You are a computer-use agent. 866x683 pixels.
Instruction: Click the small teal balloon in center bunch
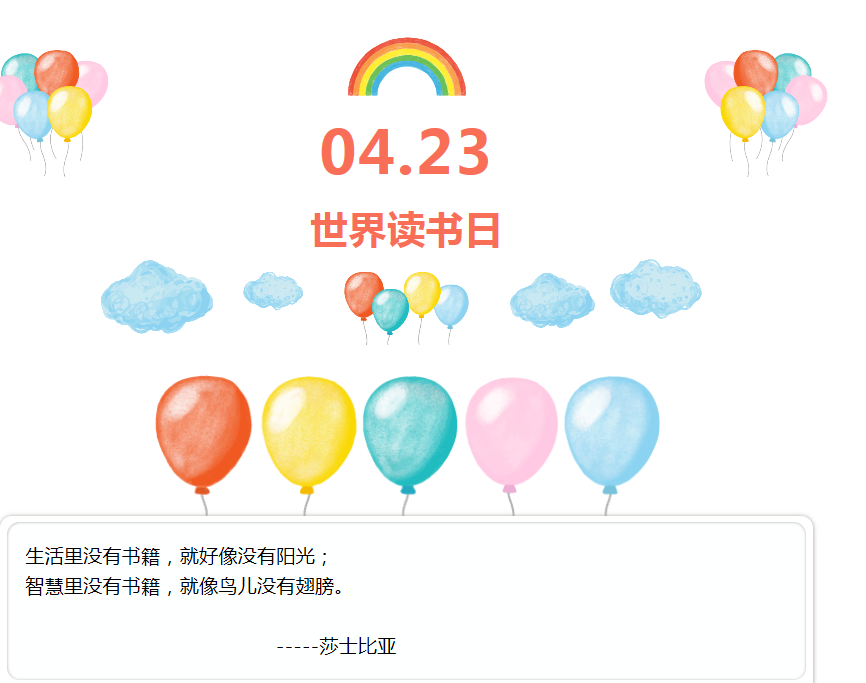click(390, 311)
